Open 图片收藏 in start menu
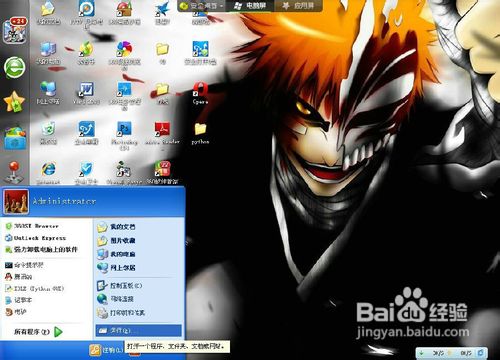Screen dimensions: 500x360 coord(116,240)
